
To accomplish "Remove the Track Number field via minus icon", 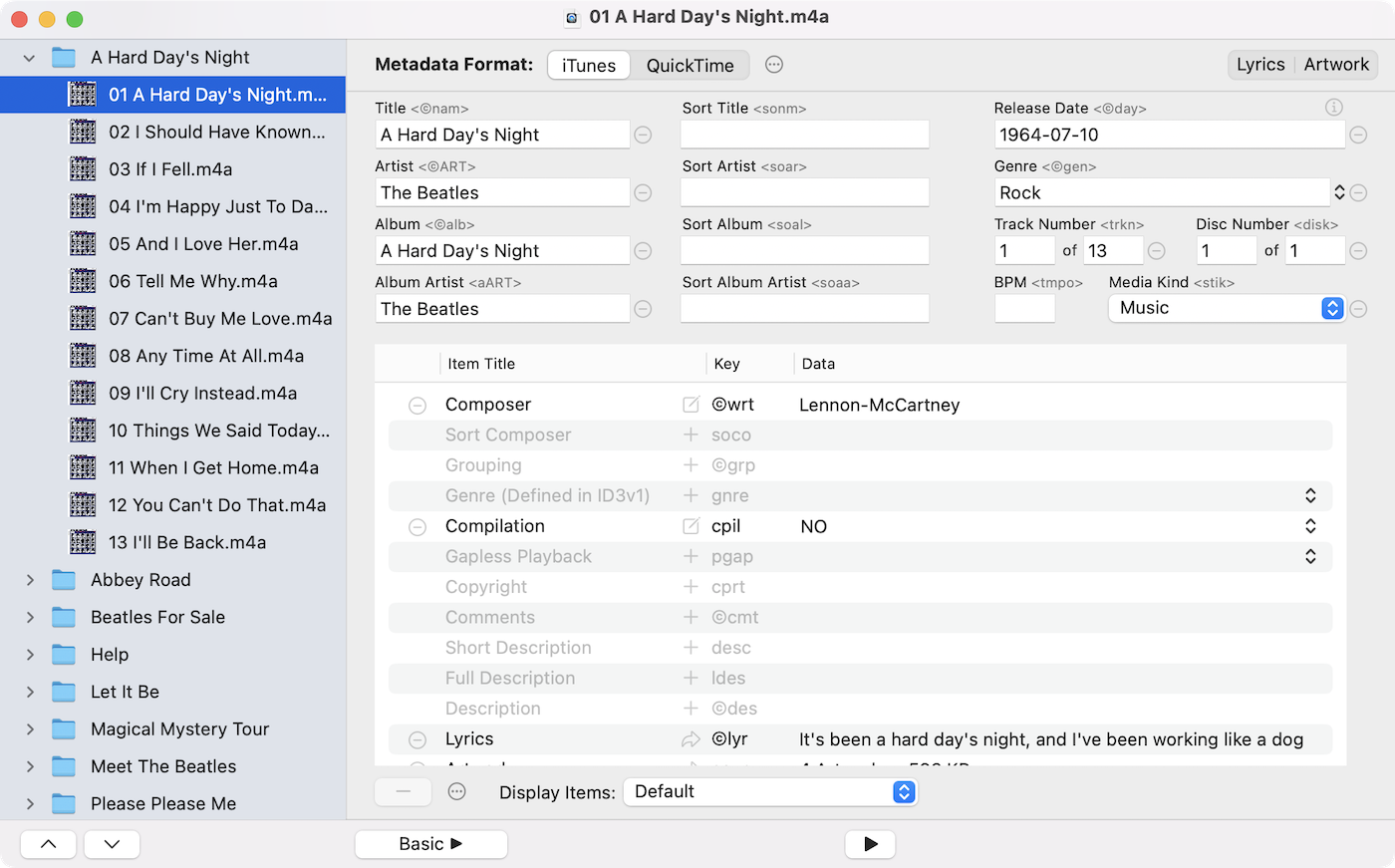I will click(x=1157, y=251).
